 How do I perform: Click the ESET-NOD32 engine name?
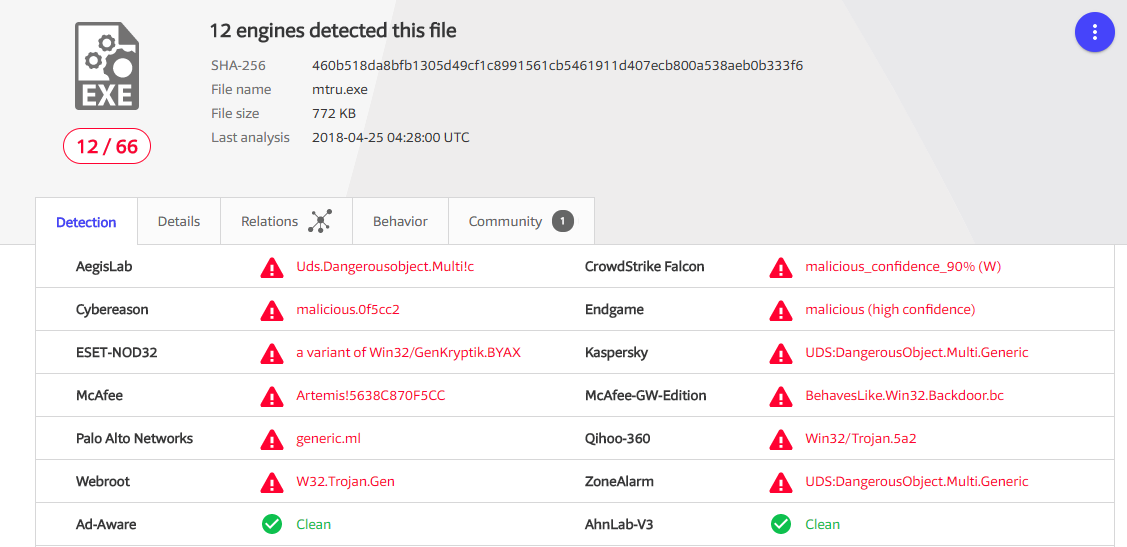pyautogui.click(x=116, y=353)
